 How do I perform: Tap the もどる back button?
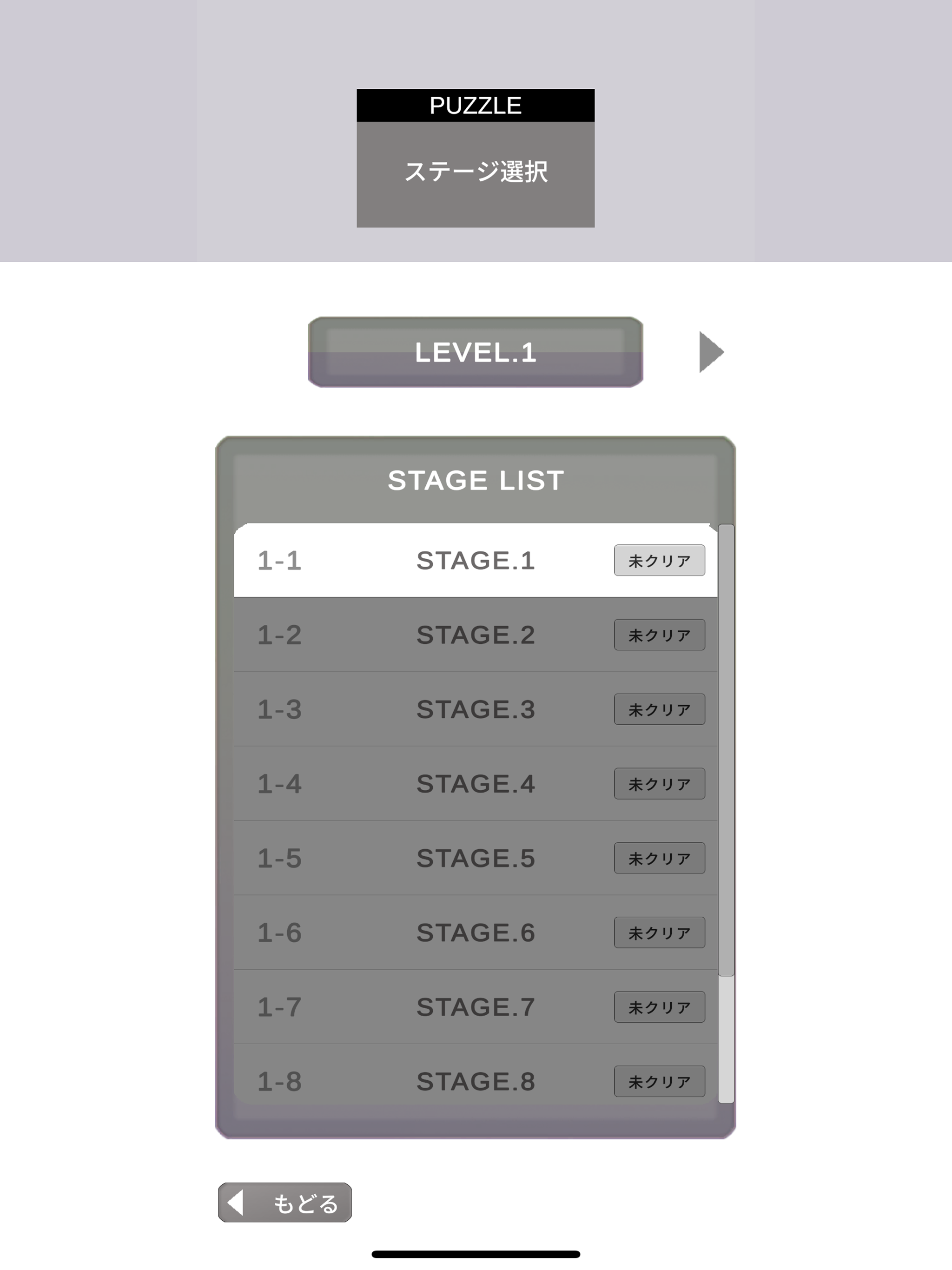tap(285, 1202)
